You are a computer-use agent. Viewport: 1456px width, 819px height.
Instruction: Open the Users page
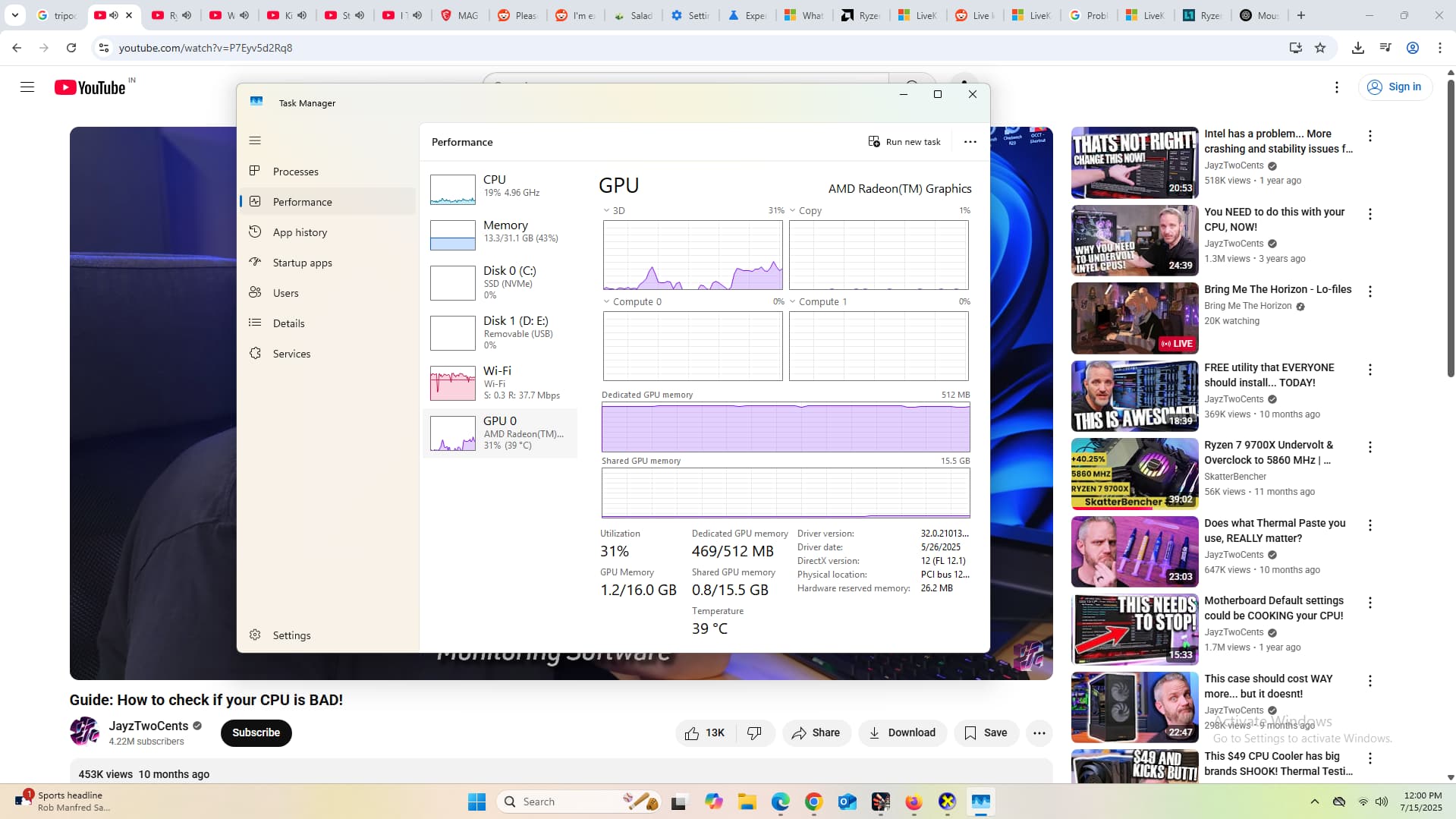point(285,293)
